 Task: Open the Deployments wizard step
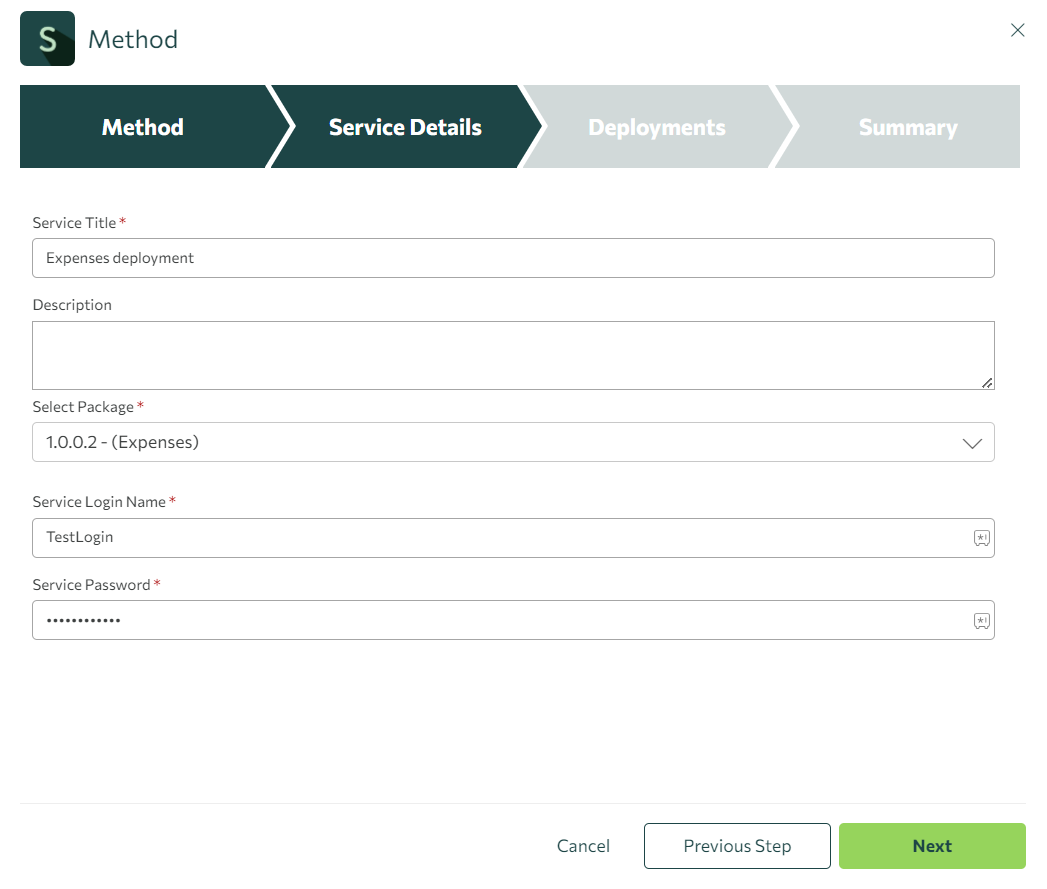656,127
